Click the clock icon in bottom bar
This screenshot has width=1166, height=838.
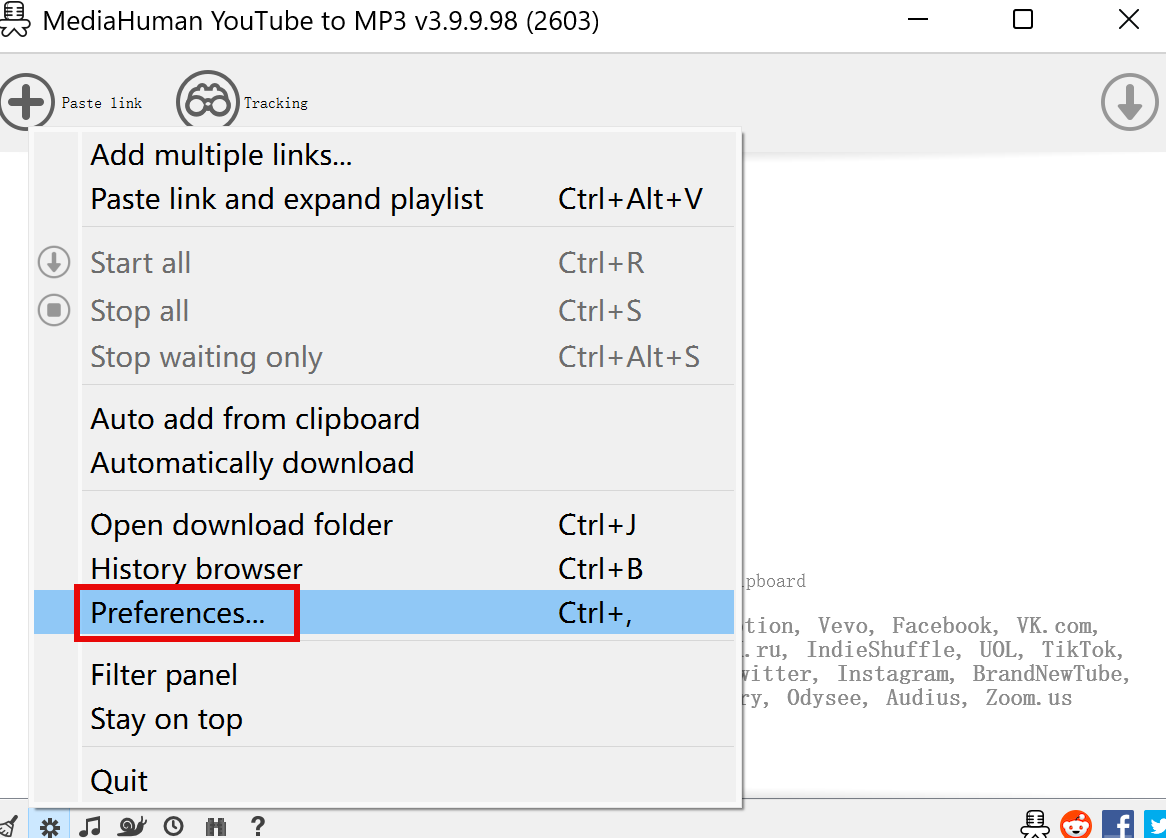[x=174, y=826]
